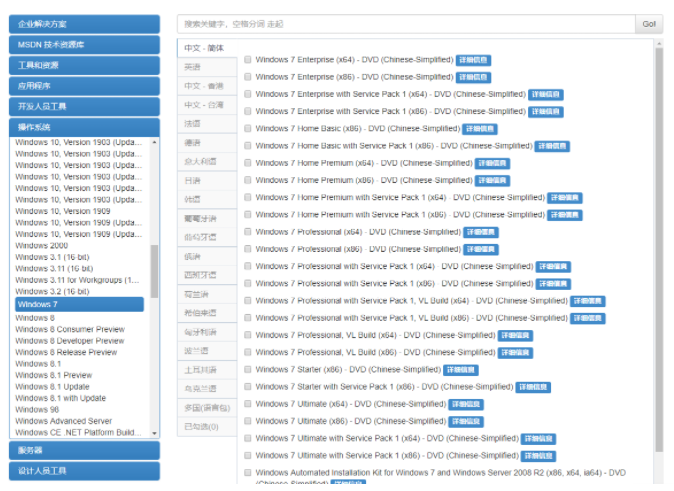Select the 中文 - 简体 language tab
The image size is (674, 491).
pos(207,48)
